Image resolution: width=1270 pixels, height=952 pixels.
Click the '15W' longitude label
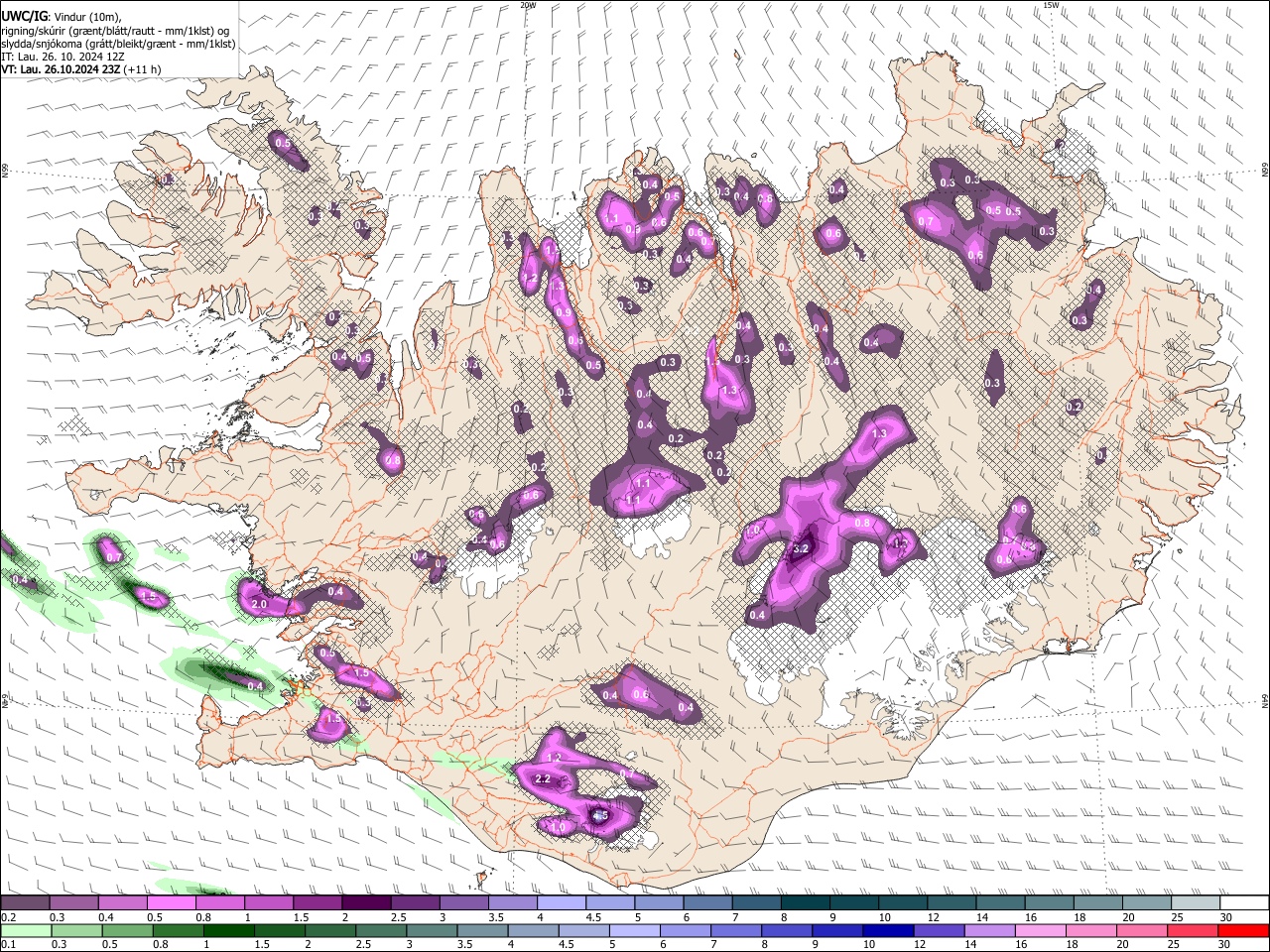pos(1051,5)
